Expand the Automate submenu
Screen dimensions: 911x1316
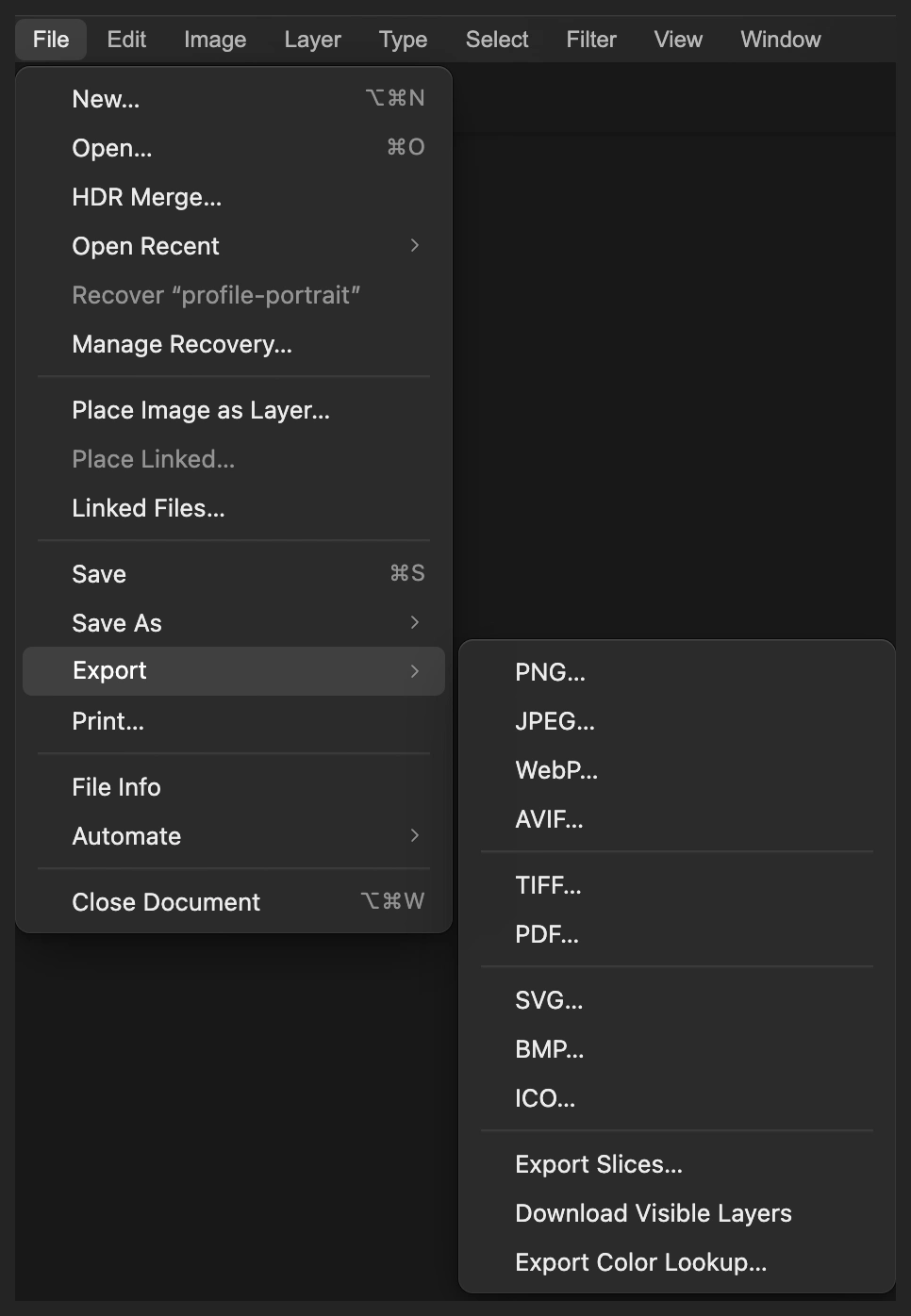click(234, 836)
